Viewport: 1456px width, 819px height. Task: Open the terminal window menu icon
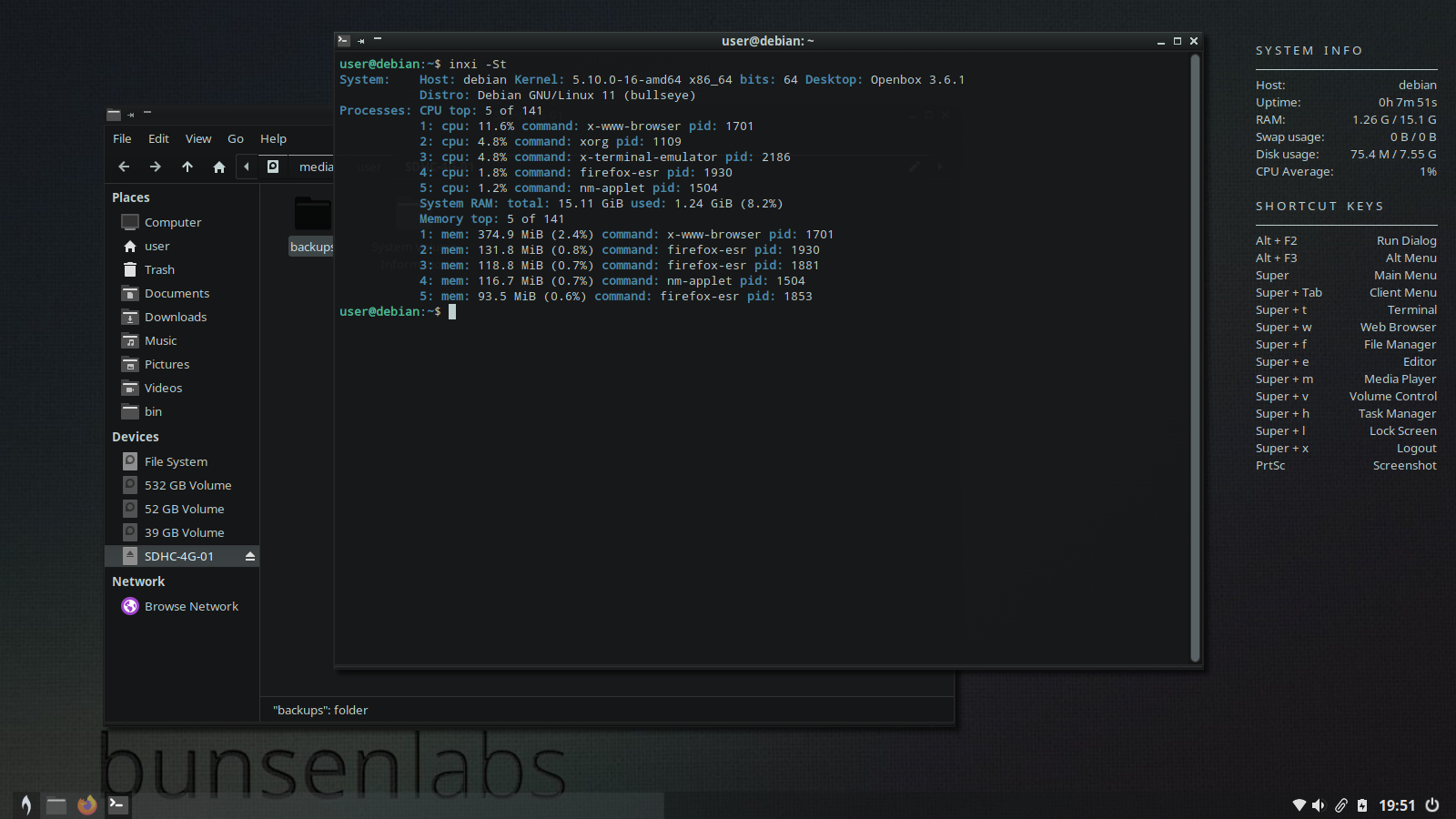[343, 40]
